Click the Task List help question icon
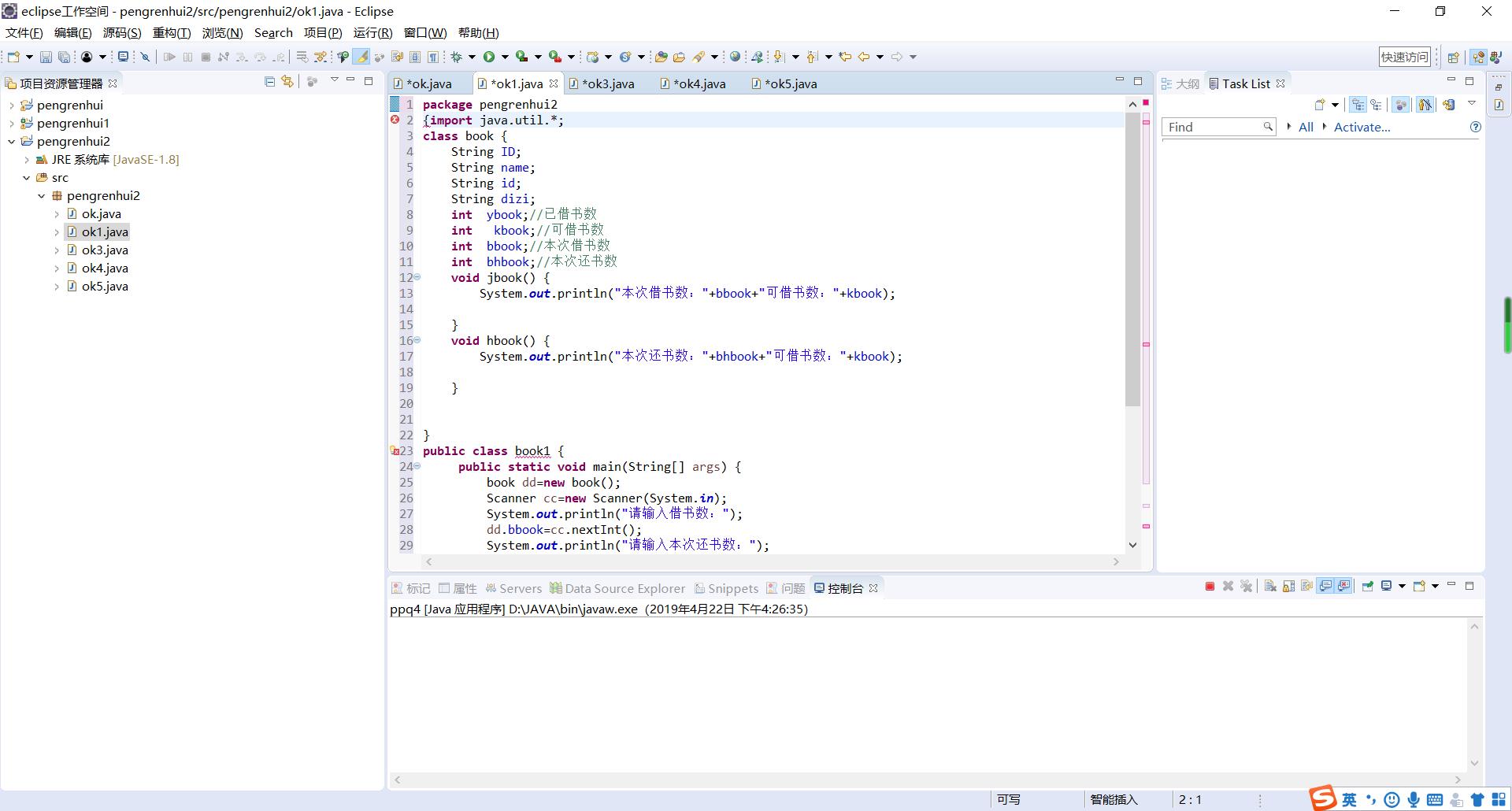1512x811 pixels. [x=1475, y=127]
